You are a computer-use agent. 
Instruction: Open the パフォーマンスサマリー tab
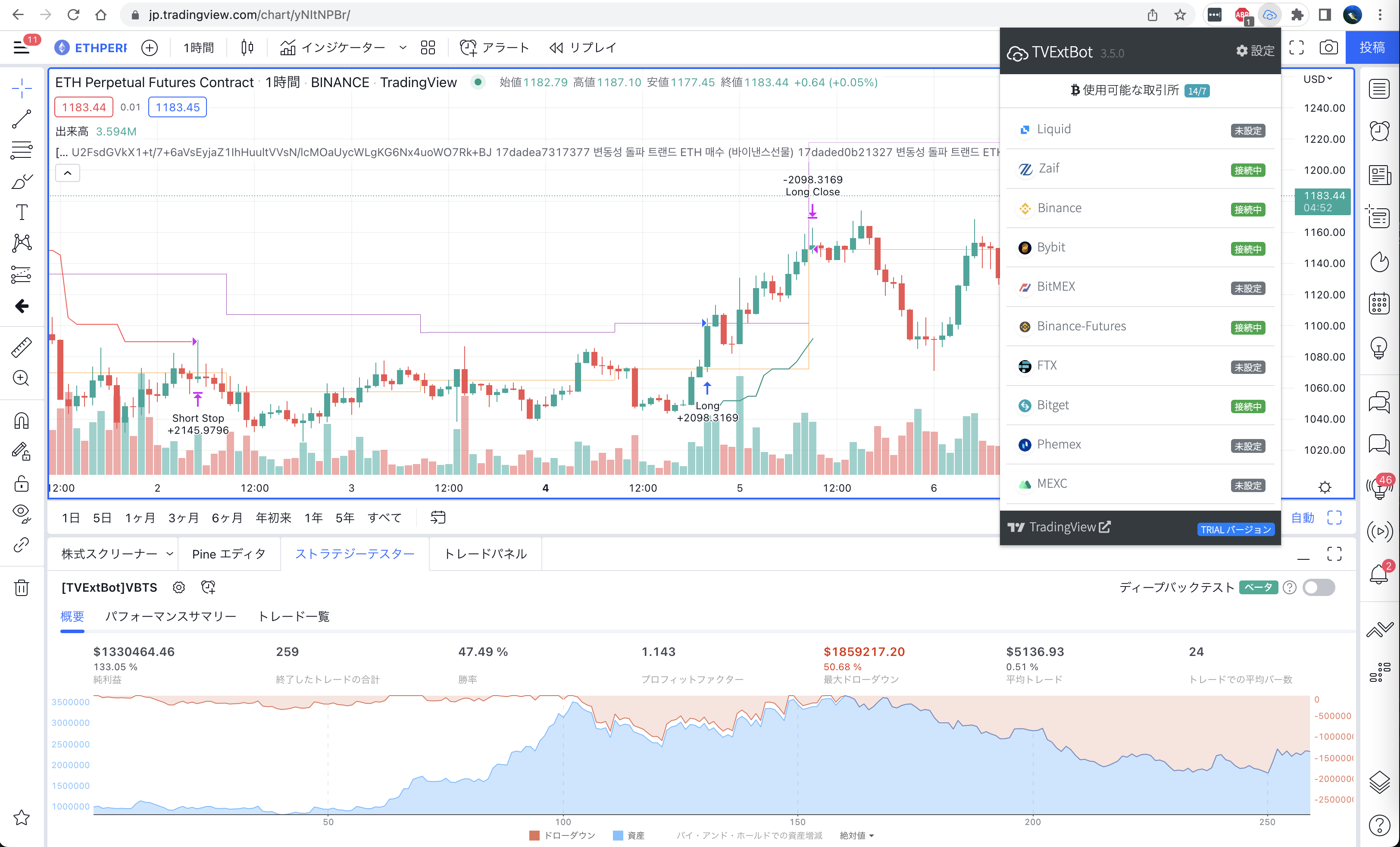click(170, 617)
